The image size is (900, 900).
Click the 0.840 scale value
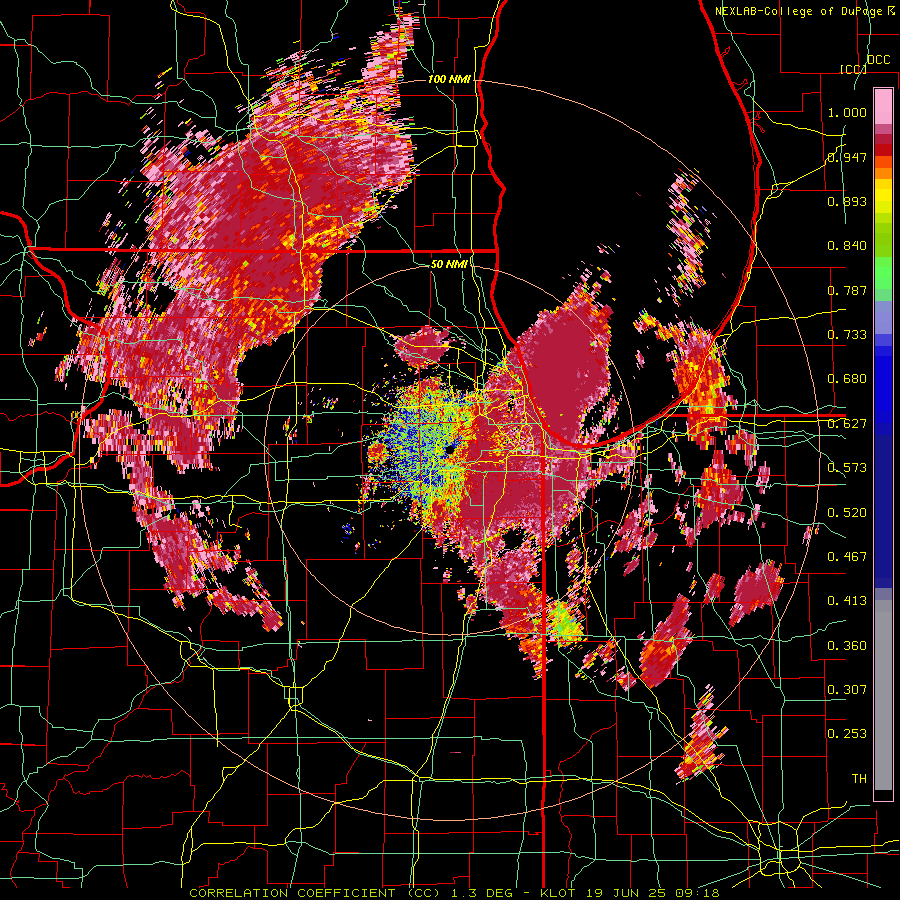(847, 246)
